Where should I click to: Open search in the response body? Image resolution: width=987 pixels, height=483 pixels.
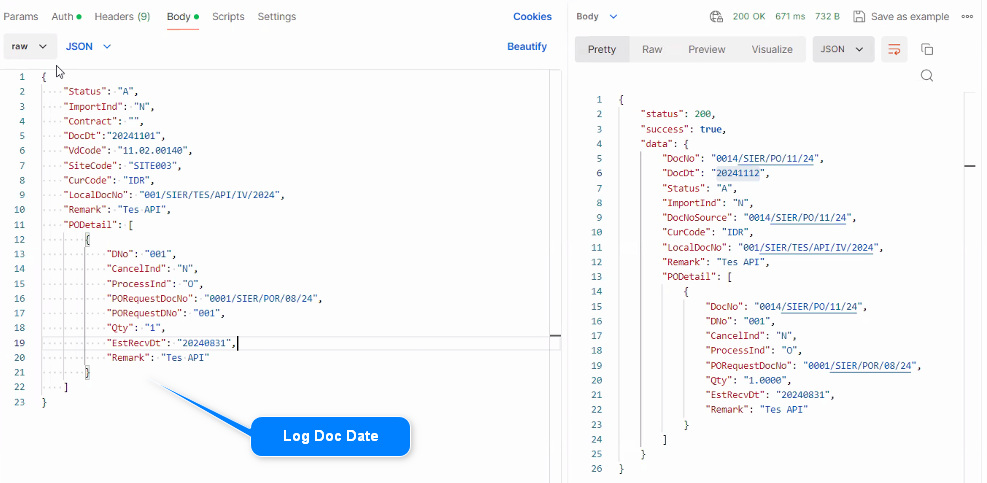[927, 75]
